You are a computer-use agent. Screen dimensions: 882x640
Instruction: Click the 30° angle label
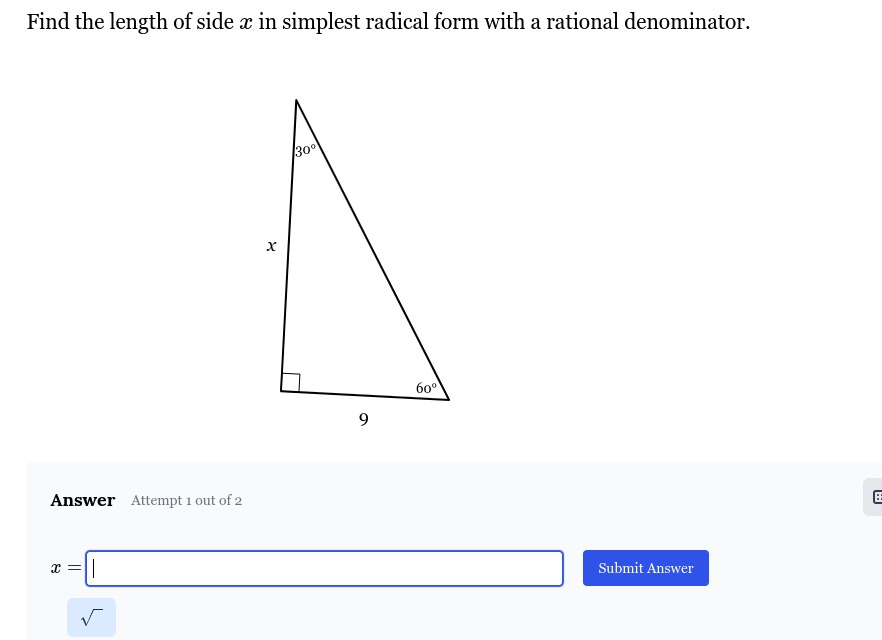click(x=305, y=150)
